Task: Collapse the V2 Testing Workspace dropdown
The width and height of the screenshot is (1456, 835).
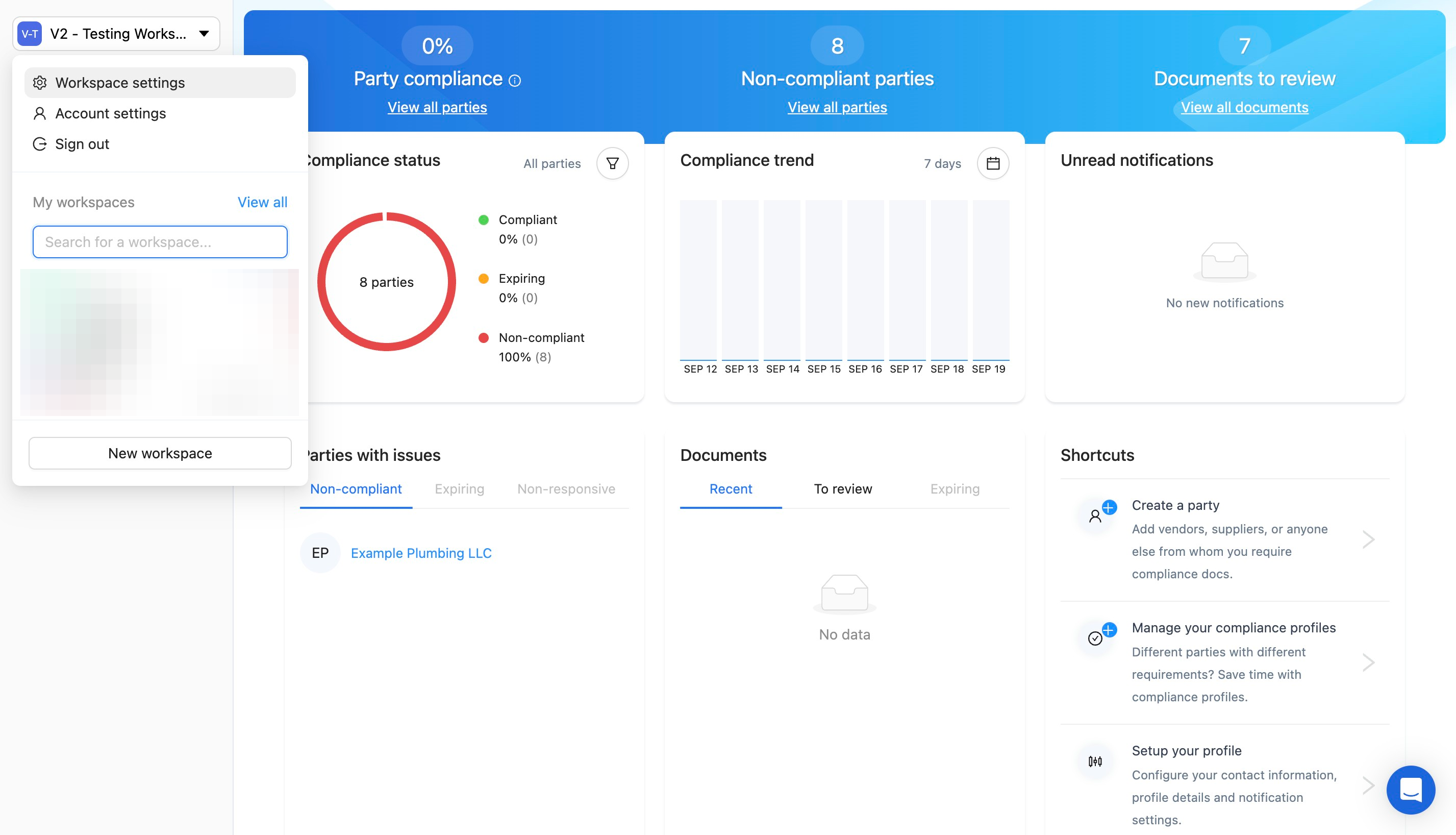Action: pyautogui.click(x=204, y=34)
